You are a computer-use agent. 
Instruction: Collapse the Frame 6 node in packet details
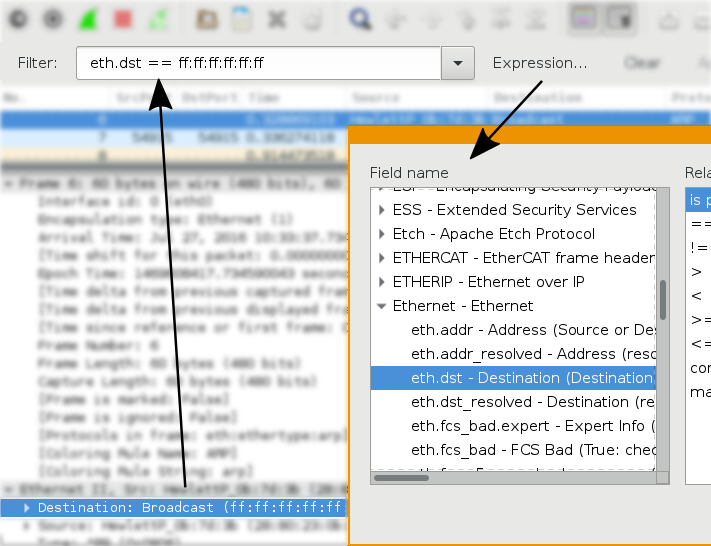8,184
